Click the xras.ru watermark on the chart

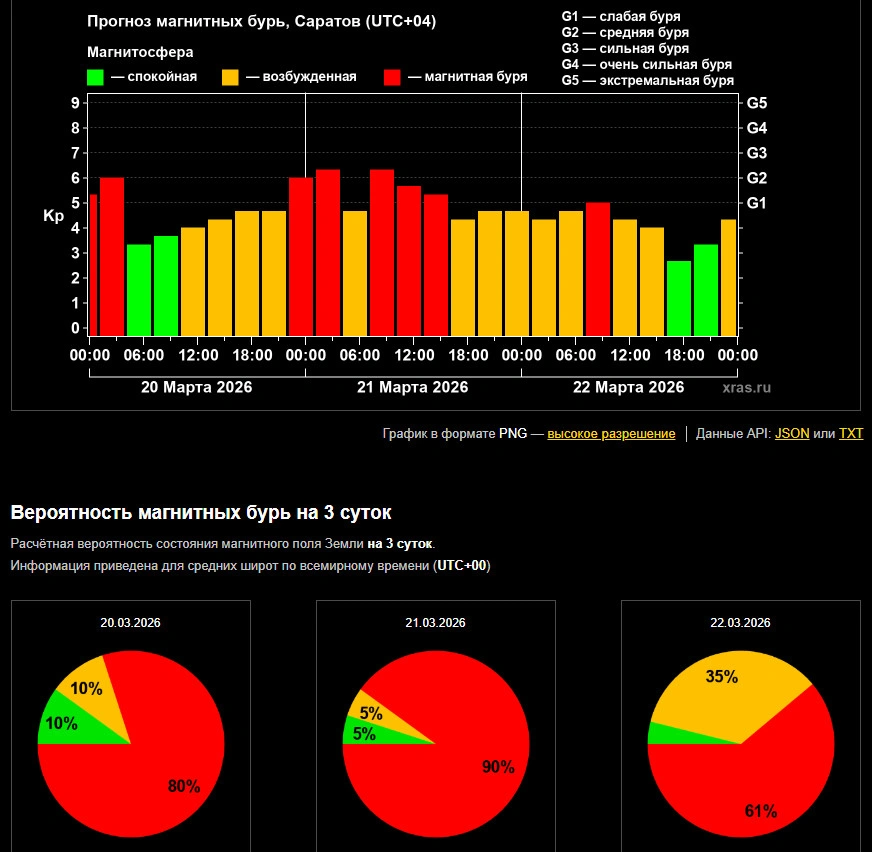tap(746, 387)
